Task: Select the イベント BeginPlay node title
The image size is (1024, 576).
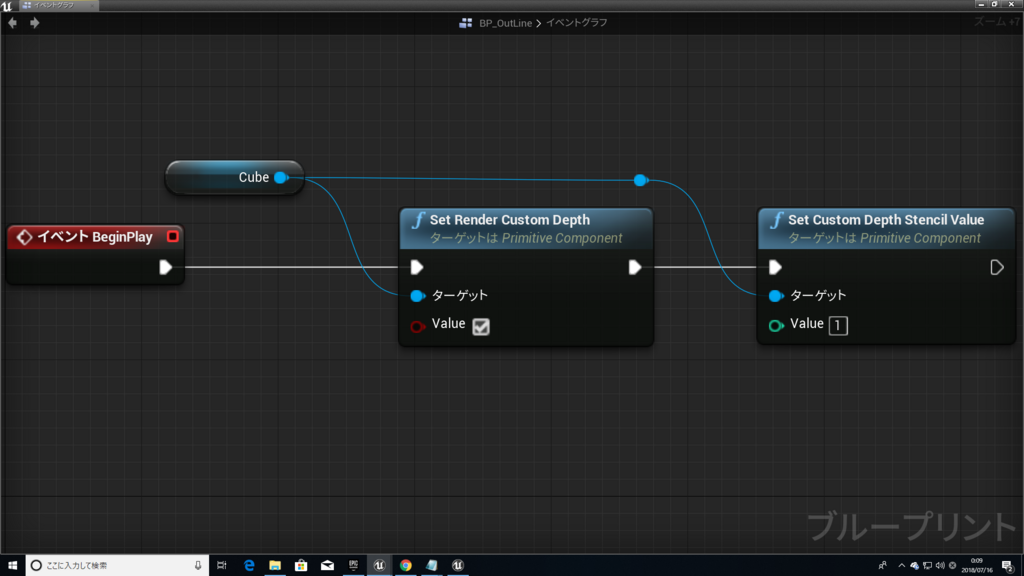Action: tap(95, 236)
